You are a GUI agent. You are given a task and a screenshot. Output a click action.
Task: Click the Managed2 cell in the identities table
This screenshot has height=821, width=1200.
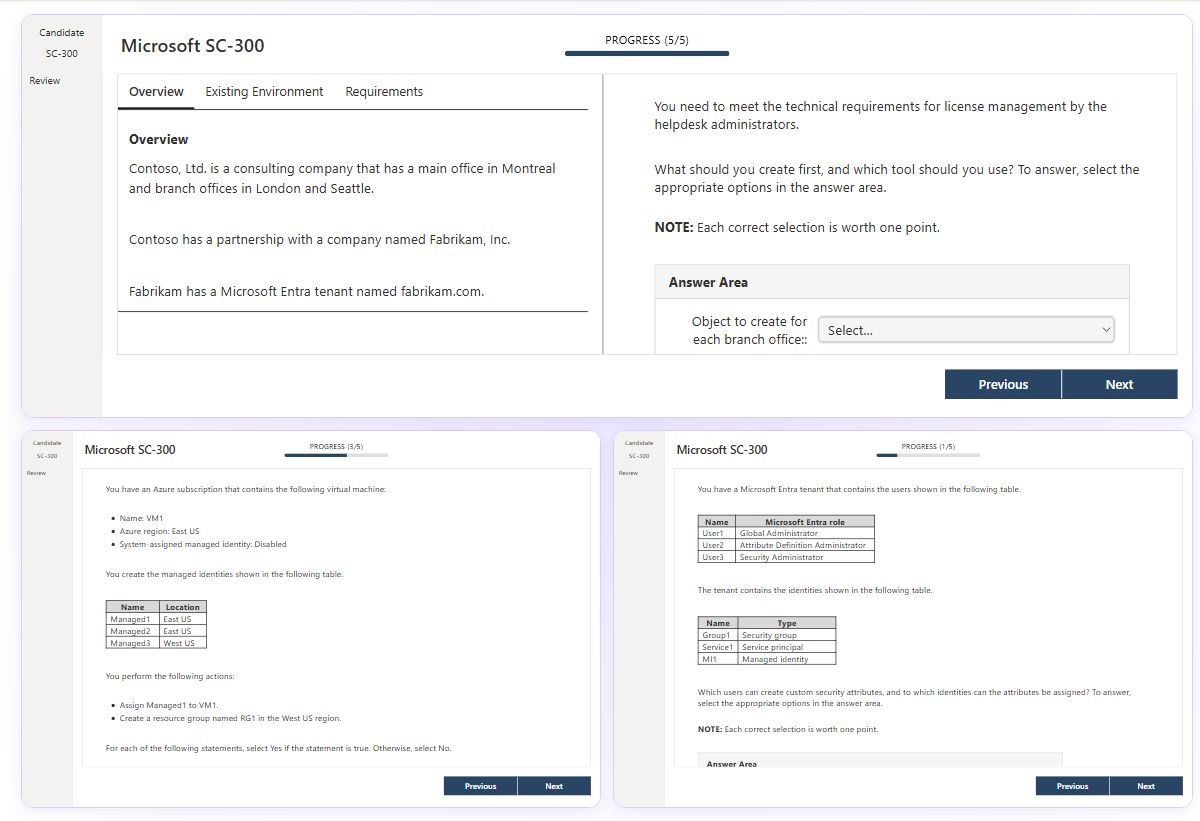[x=133, y=631]
